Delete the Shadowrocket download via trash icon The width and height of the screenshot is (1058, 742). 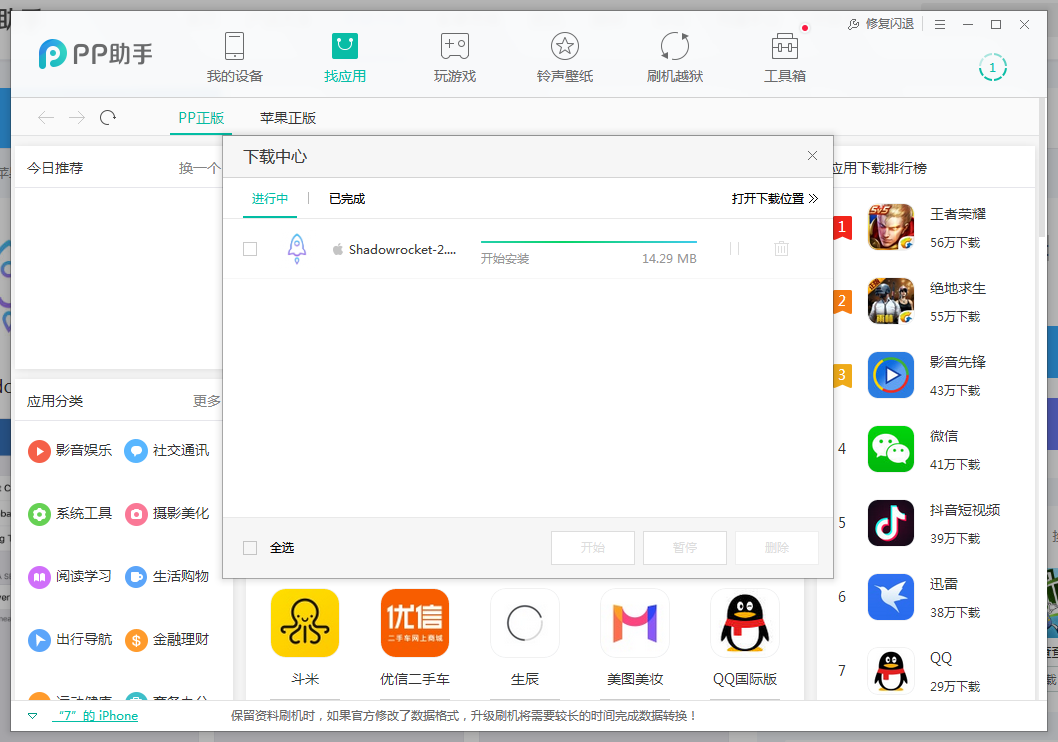[781, 249]
